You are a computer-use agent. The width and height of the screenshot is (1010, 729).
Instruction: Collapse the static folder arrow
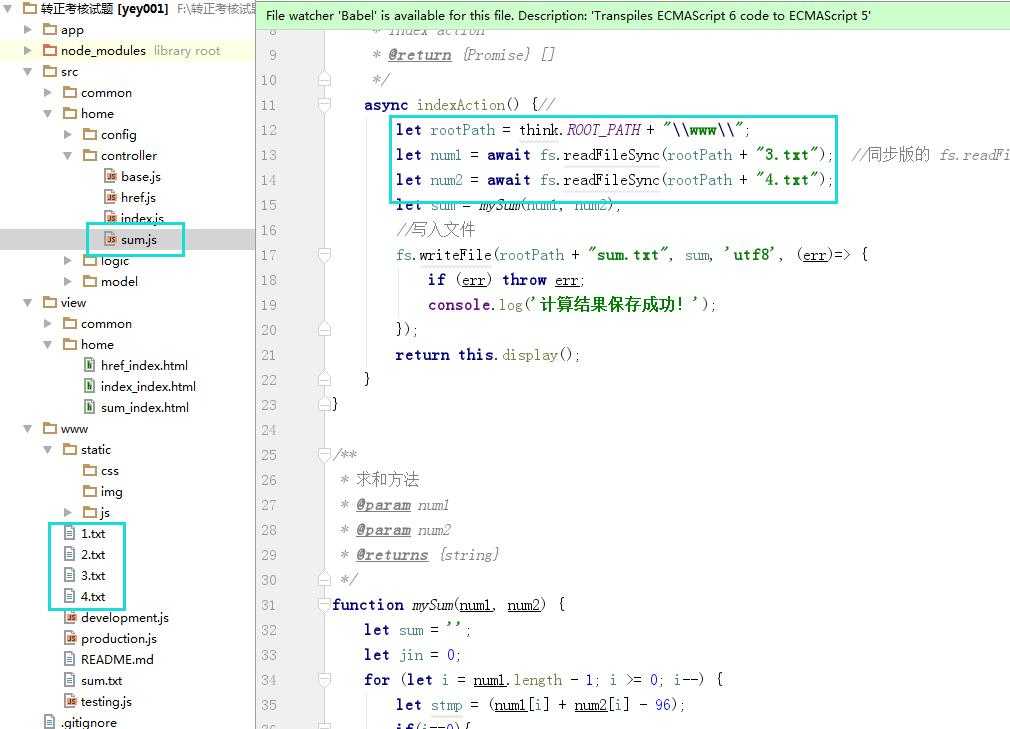(48, 450)
